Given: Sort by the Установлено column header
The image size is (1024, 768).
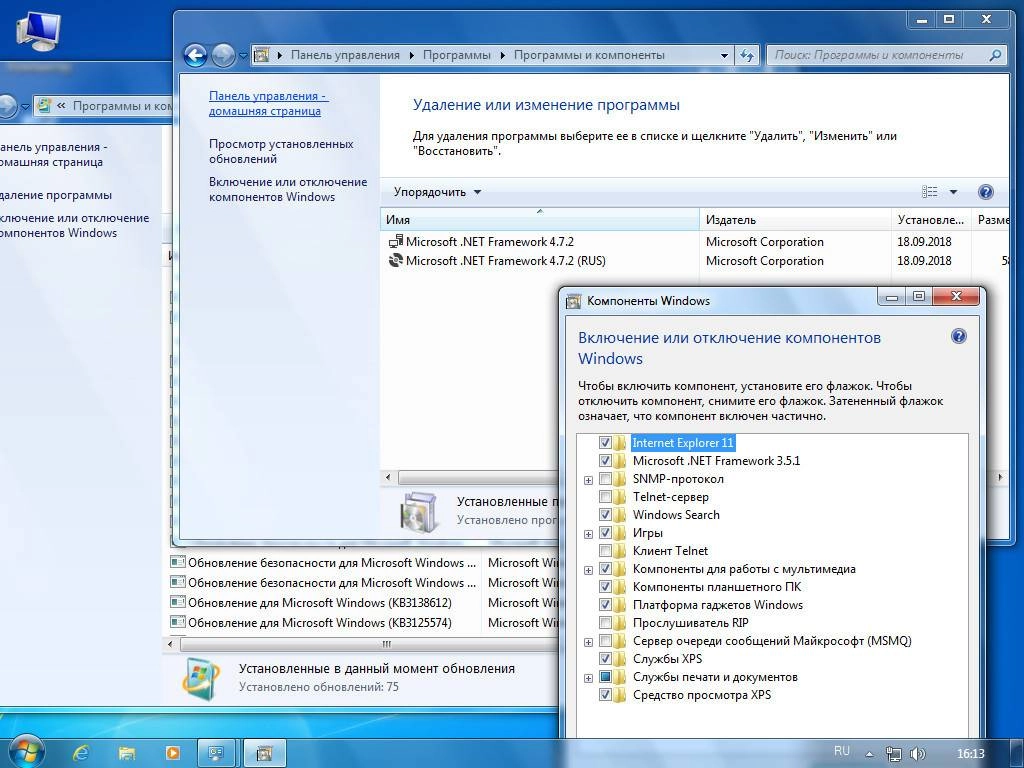Looking at the screenshot, I should (x=931, y=219).
